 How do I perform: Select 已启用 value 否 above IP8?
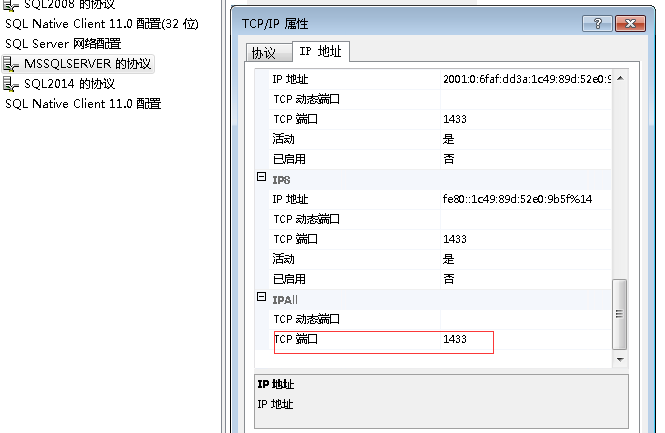(x=525, y=159)
